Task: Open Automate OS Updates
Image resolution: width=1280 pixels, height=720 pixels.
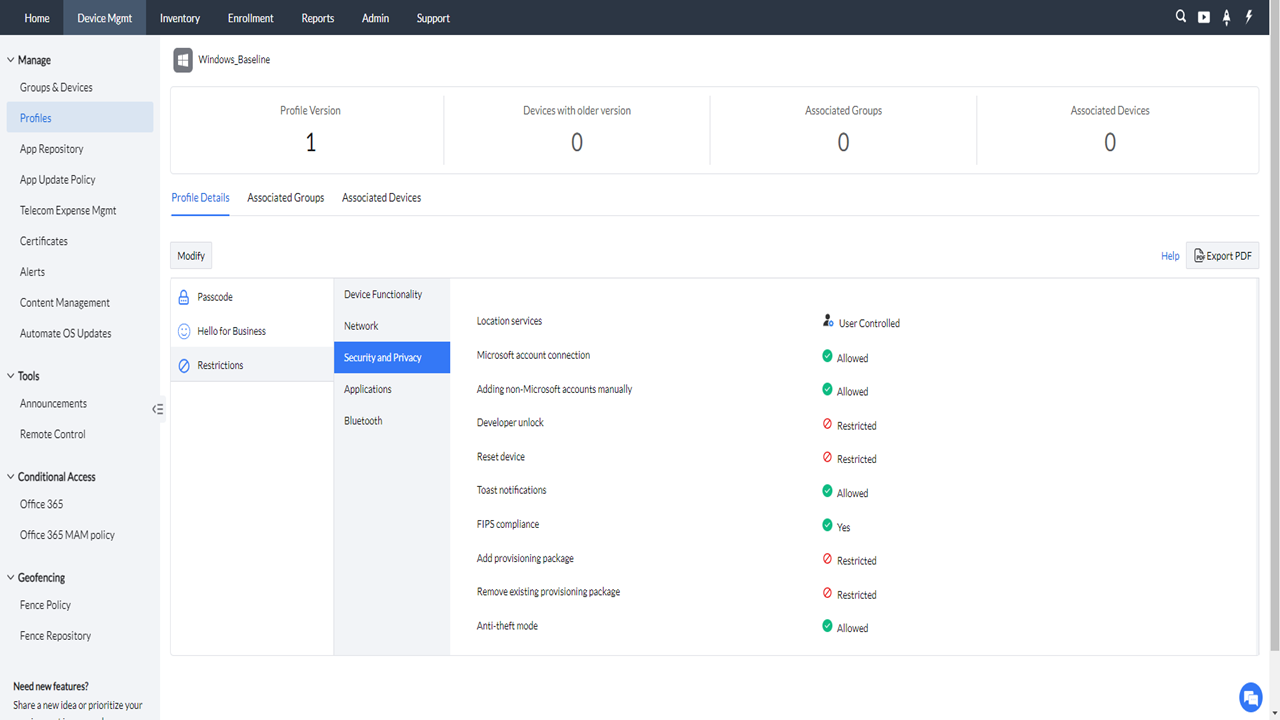Action: [x=66, y=334]
